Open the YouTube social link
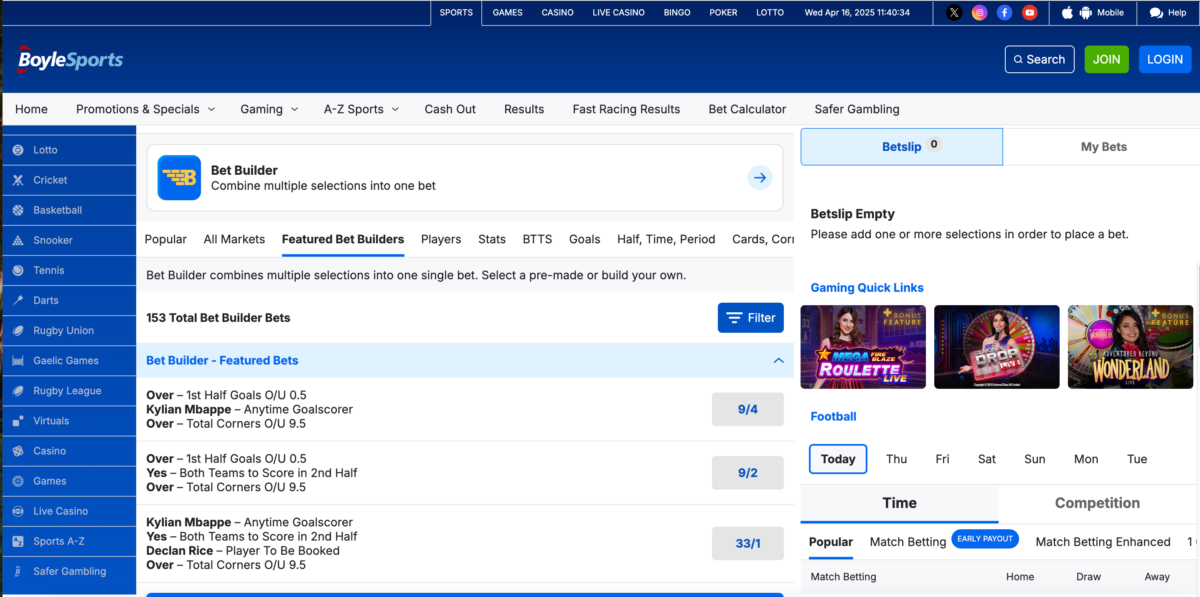The height and width of the screenshot is (597, 1200). (x=1030, y=13)
